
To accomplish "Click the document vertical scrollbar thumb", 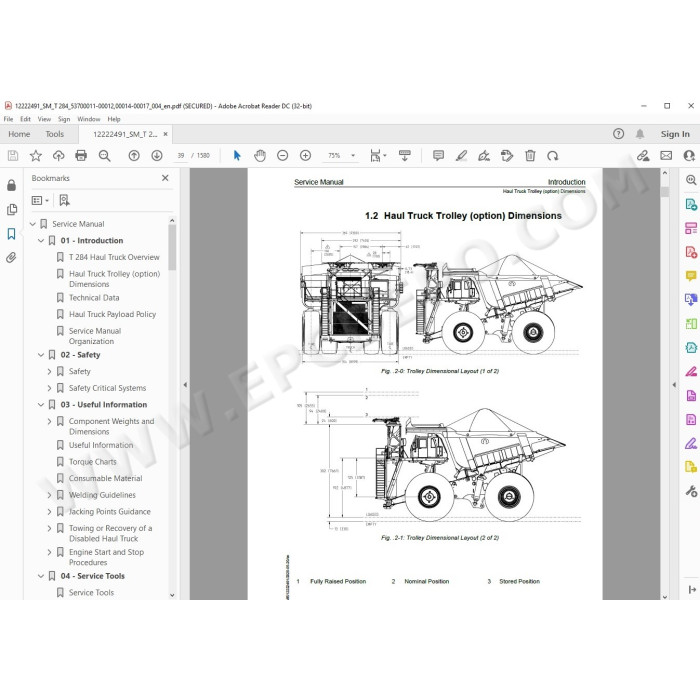I will 665,192.
